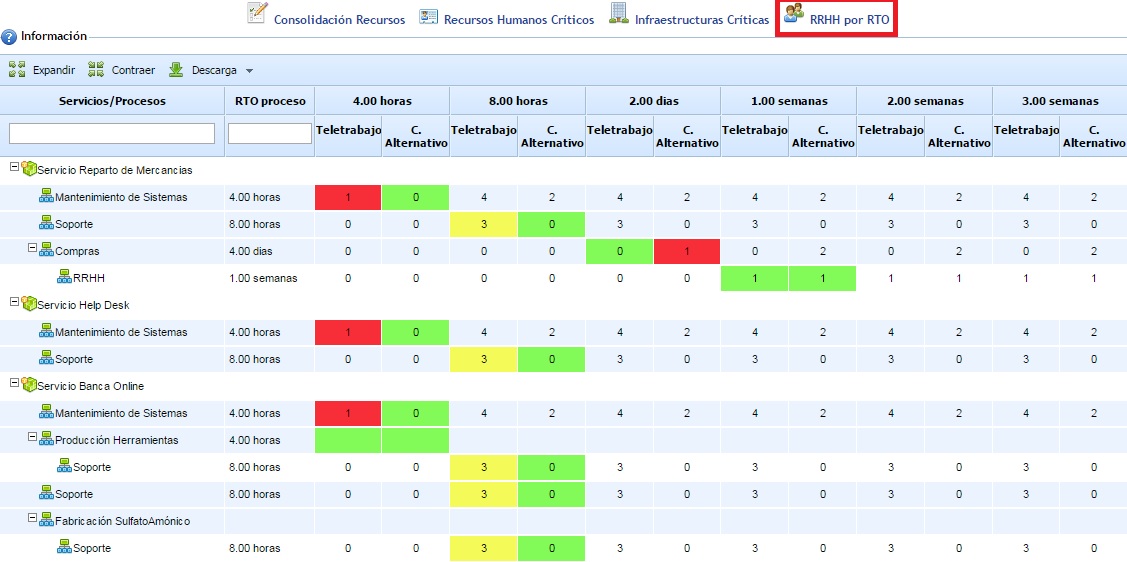Open the Infraestructuras Críticas tab
Image resolution: width=1127 pixels, height=562 pixels.
point(702,19)
